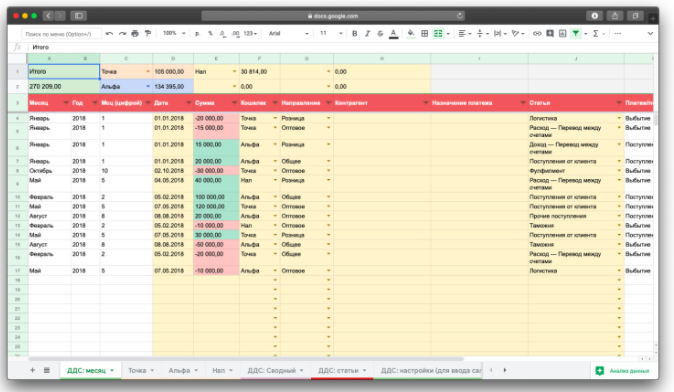Open the Arial font dropdown

click(288, 34)
